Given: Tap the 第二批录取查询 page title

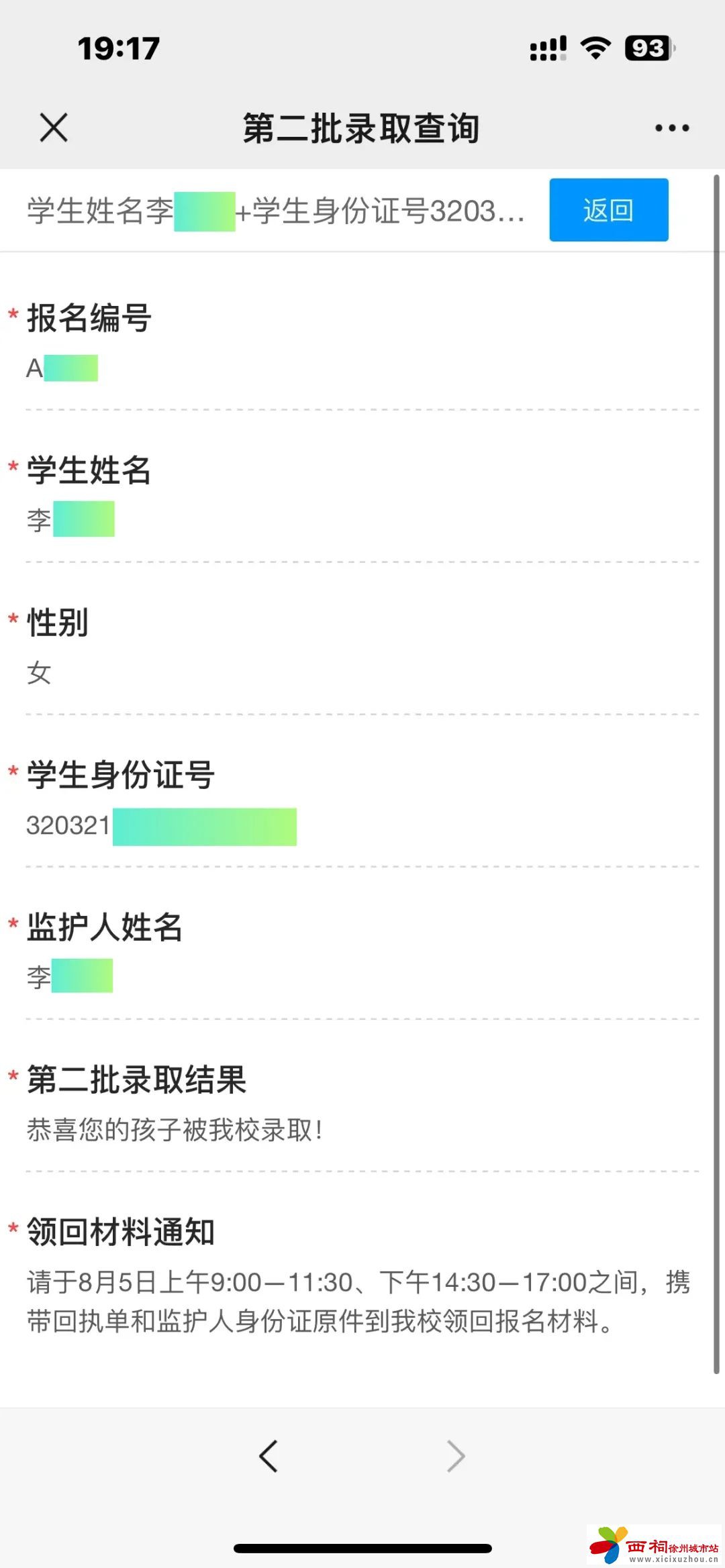Looking at the screenshot, I should (361, 127).
